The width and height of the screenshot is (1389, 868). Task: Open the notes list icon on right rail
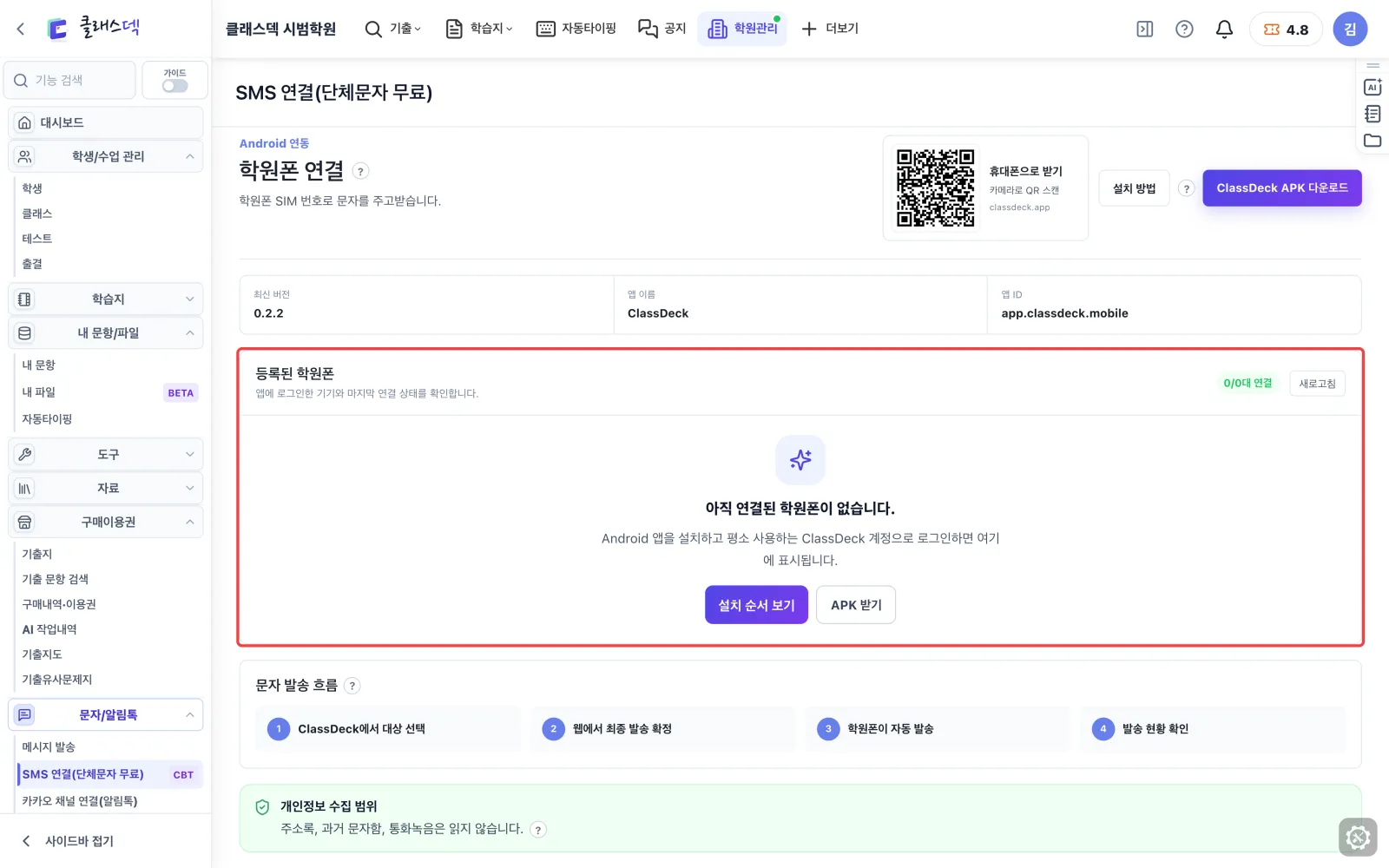[1373, 114]
